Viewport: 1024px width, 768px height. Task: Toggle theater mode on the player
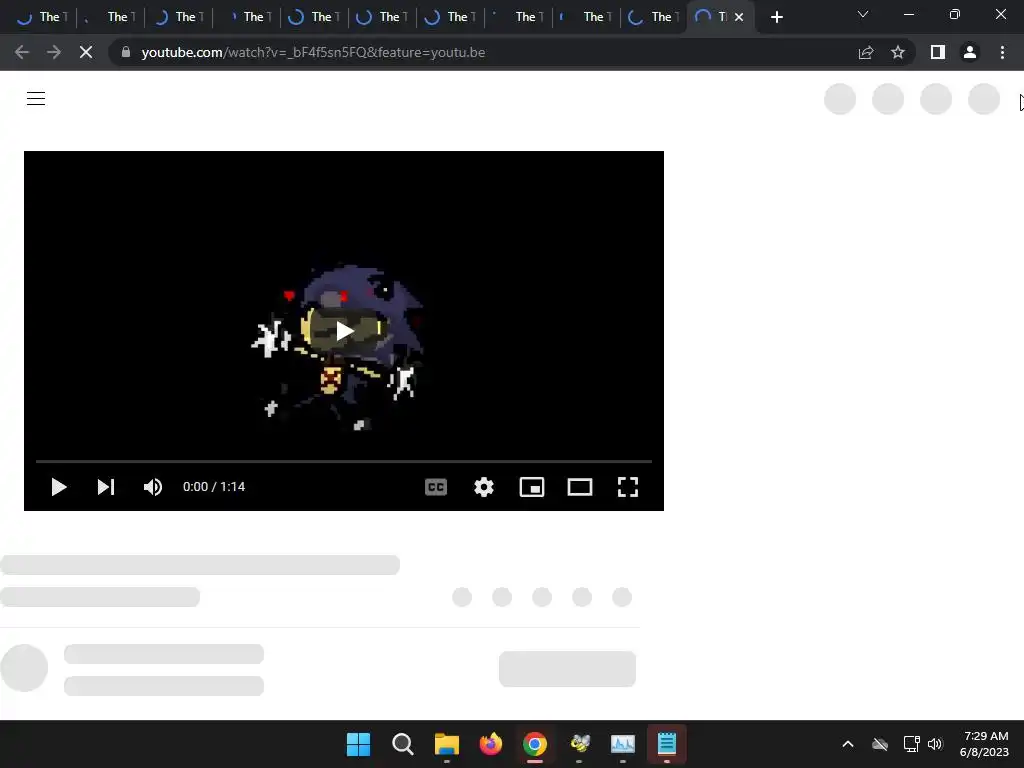pyautogui.click(x=580, y=487)
